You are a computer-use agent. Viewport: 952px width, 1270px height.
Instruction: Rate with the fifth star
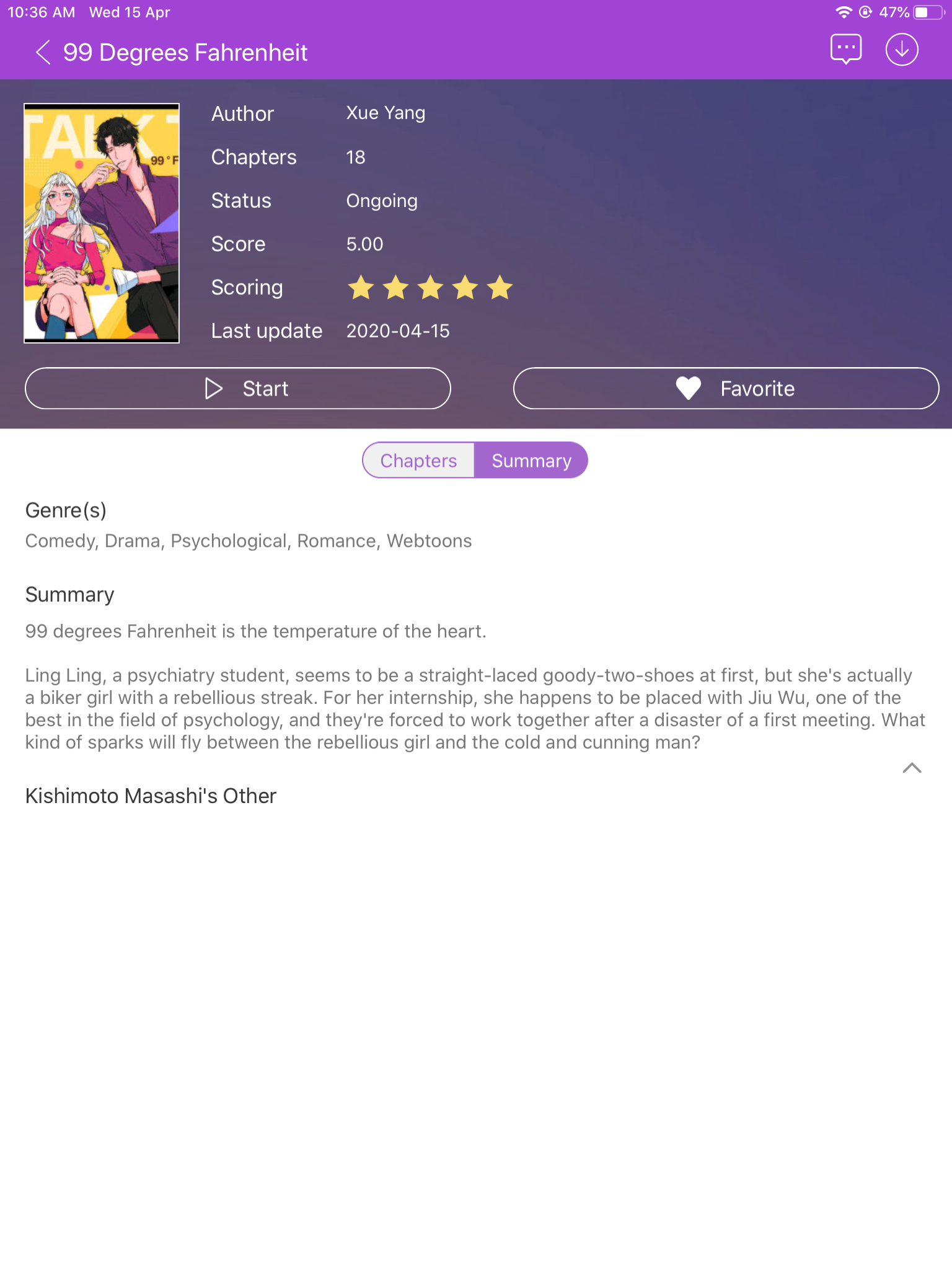click(x=500, y=288)
